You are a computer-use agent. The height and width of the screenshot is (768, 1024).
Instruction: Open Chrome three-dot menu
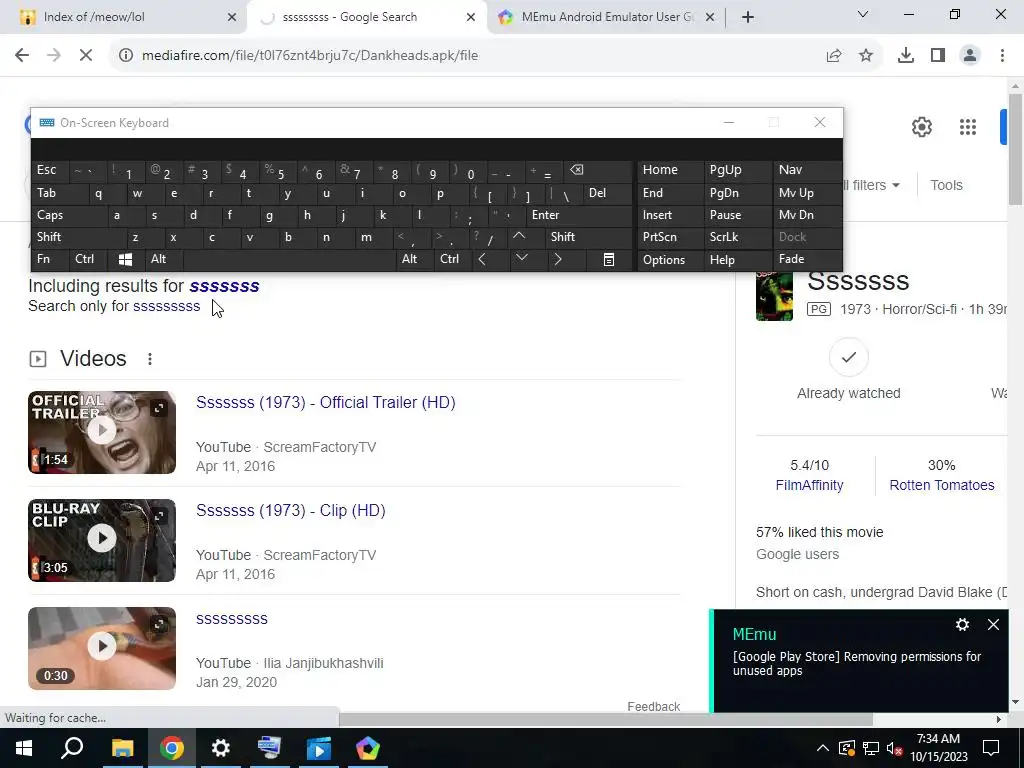coord(1002,56)
